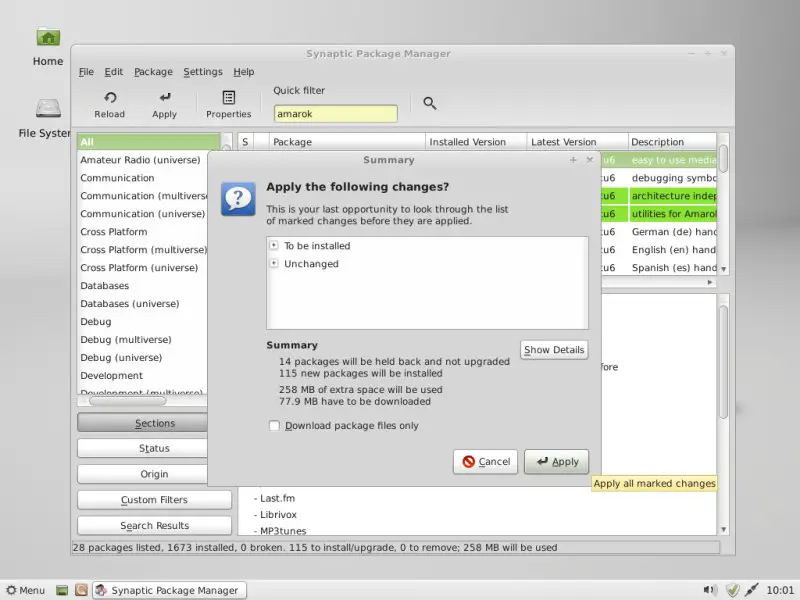
Task: Expand the To be installed list
Action: 274,245
